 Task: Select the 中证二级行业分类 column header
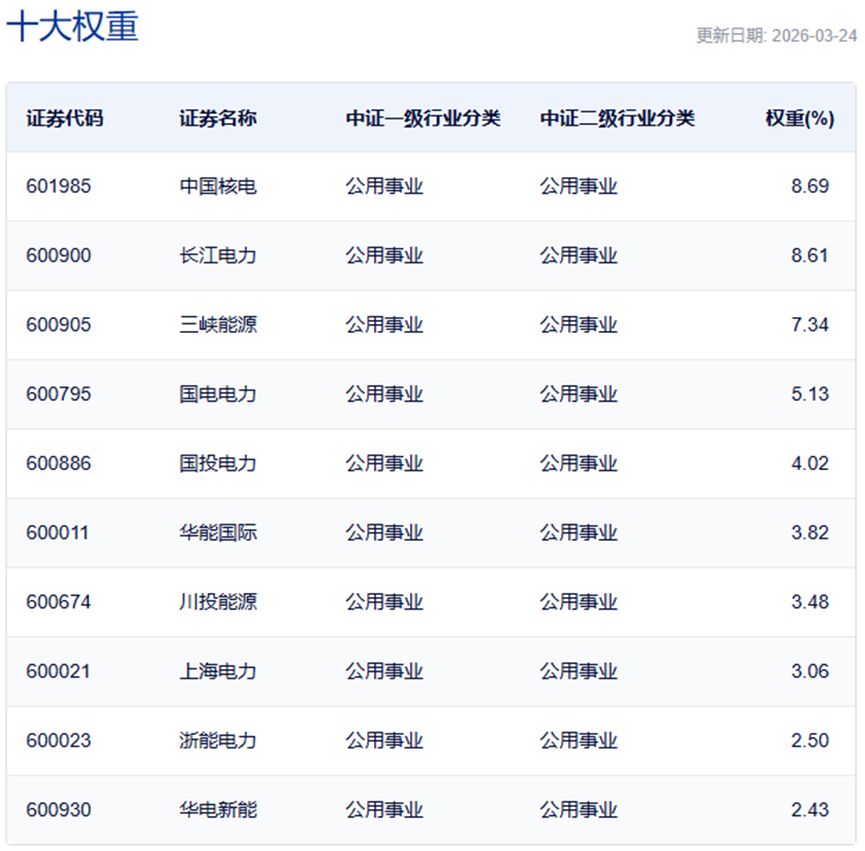(617, 118)
